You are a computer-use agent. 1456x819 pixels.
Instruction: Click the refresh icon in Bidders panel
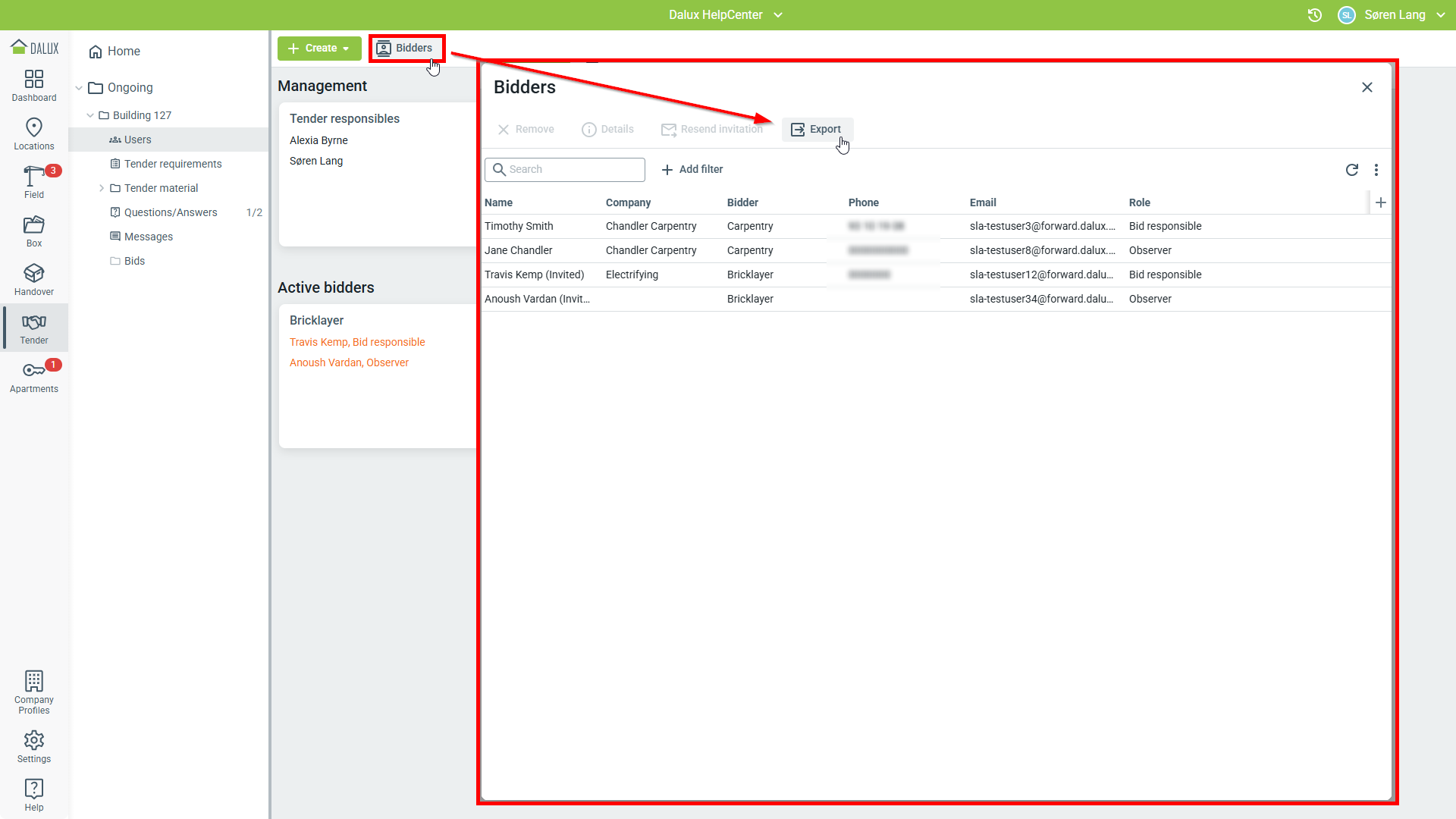(1351, 170)
